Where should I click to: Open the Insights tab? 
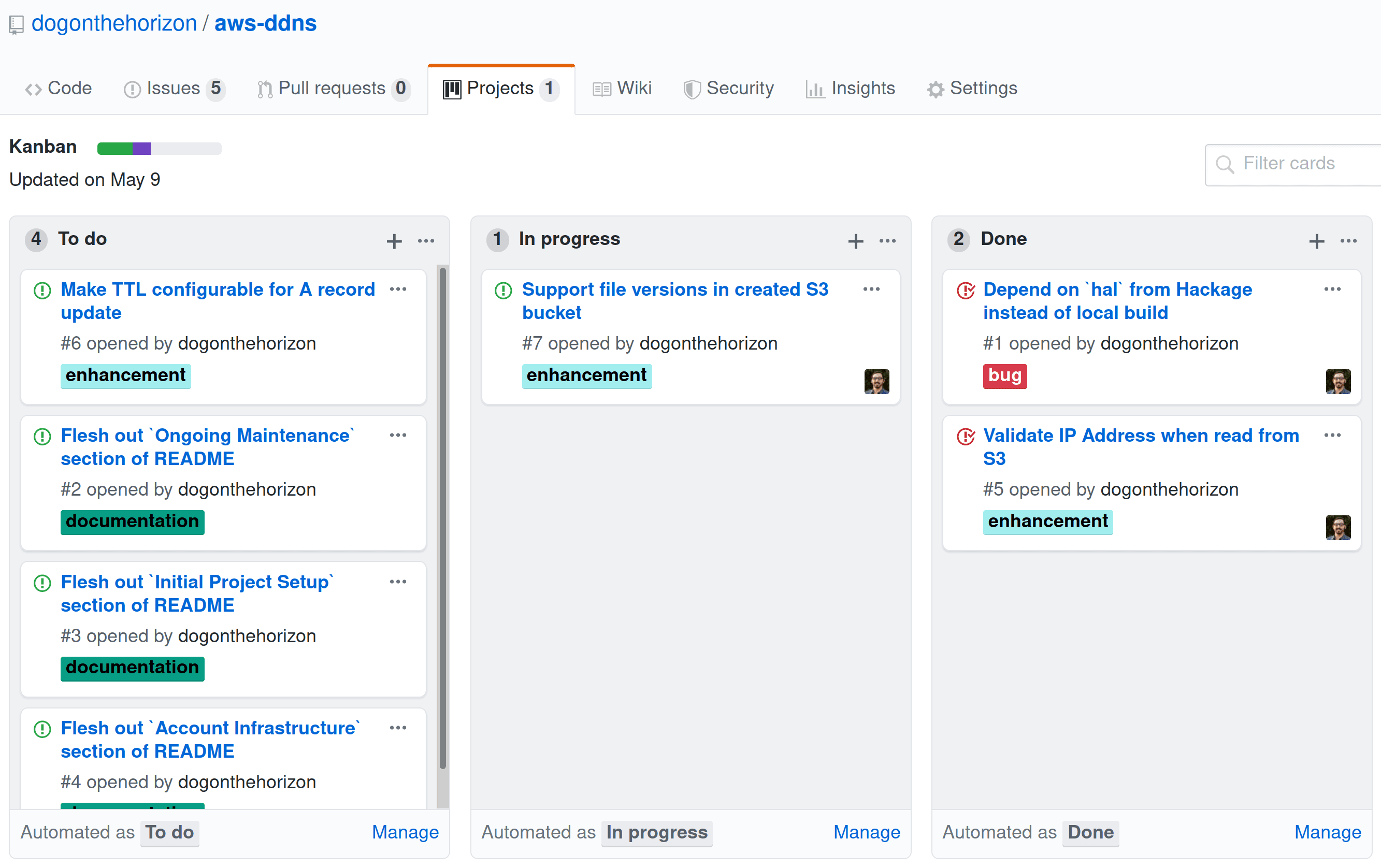pos(850,88)
